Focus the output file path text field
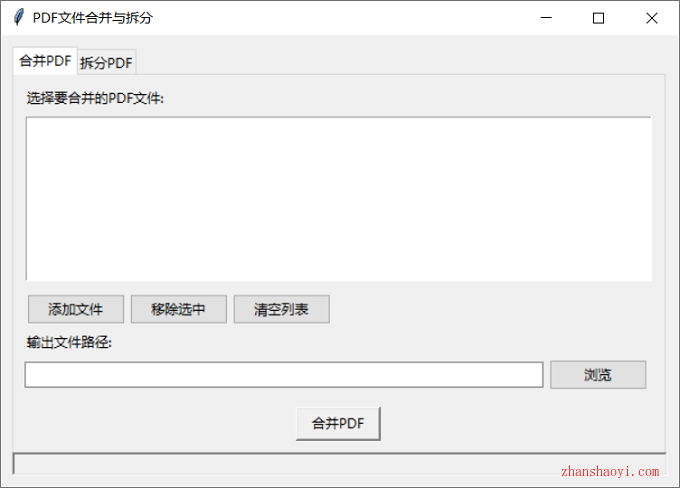680x488 pixels. 283,375
